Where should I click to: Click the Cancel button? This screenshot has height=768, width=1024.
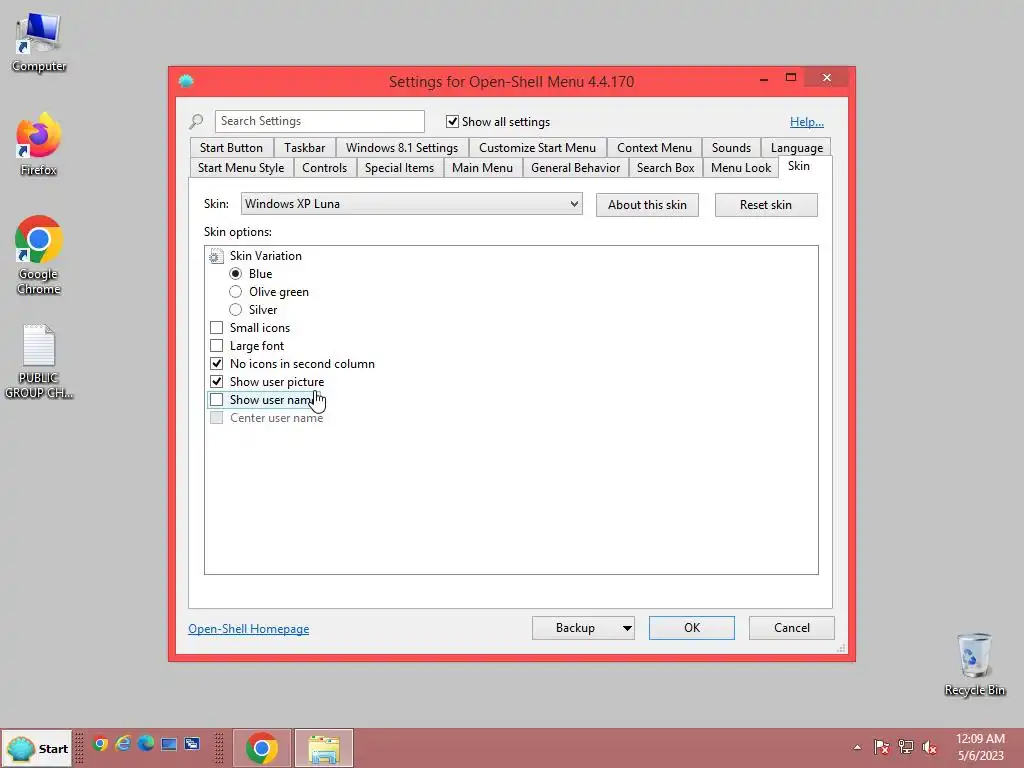(x=792, y=628)
